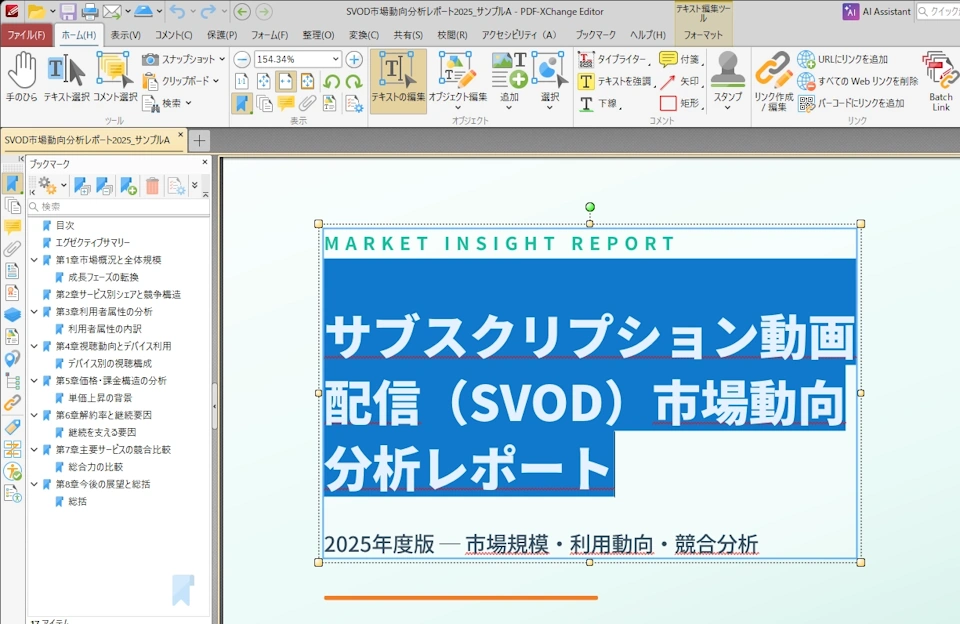Viewport: 960px width, 624px height.
Task: Click the bookmark 検索 search field
Action: point(119,207)
